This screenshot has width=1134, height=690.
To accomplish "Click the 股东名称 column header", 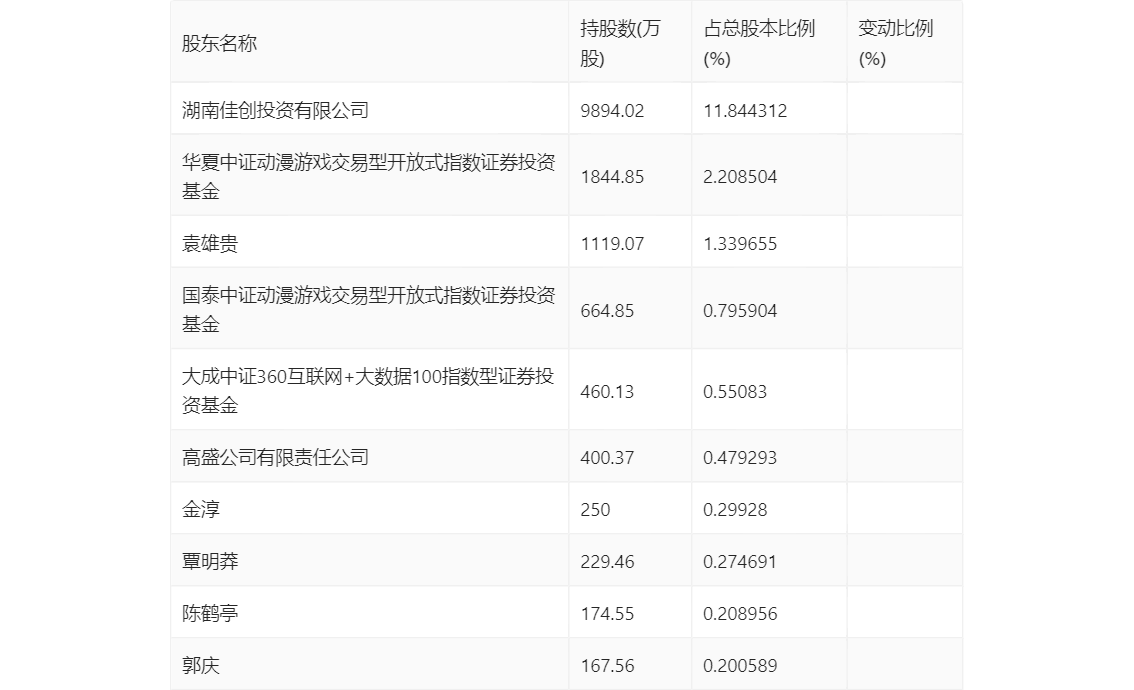I will pos(219,43).
